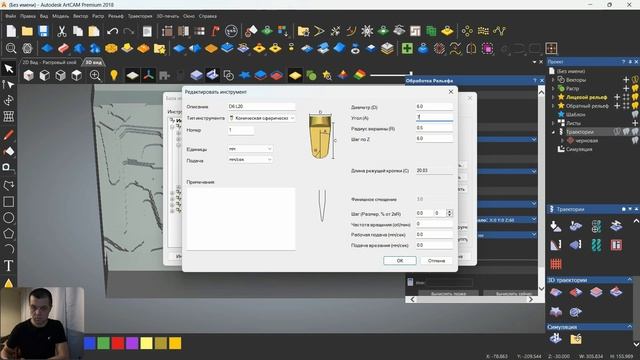Click the 3D view toolbar white slider
The image size is (640, 360).
391,75
